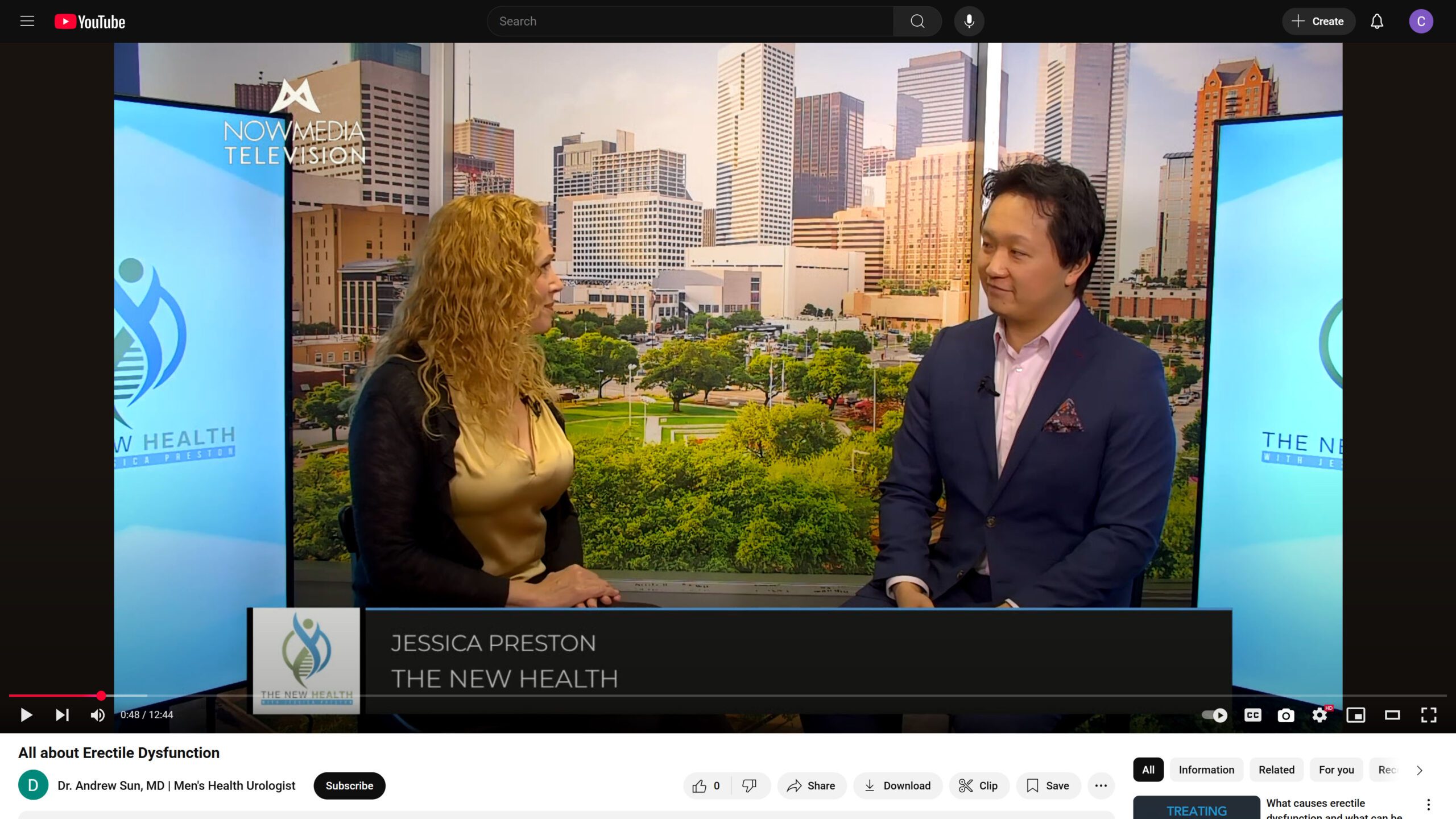Switch to theater mode view
This screenshot has width=1456, height=819.
click(1392, 715)
